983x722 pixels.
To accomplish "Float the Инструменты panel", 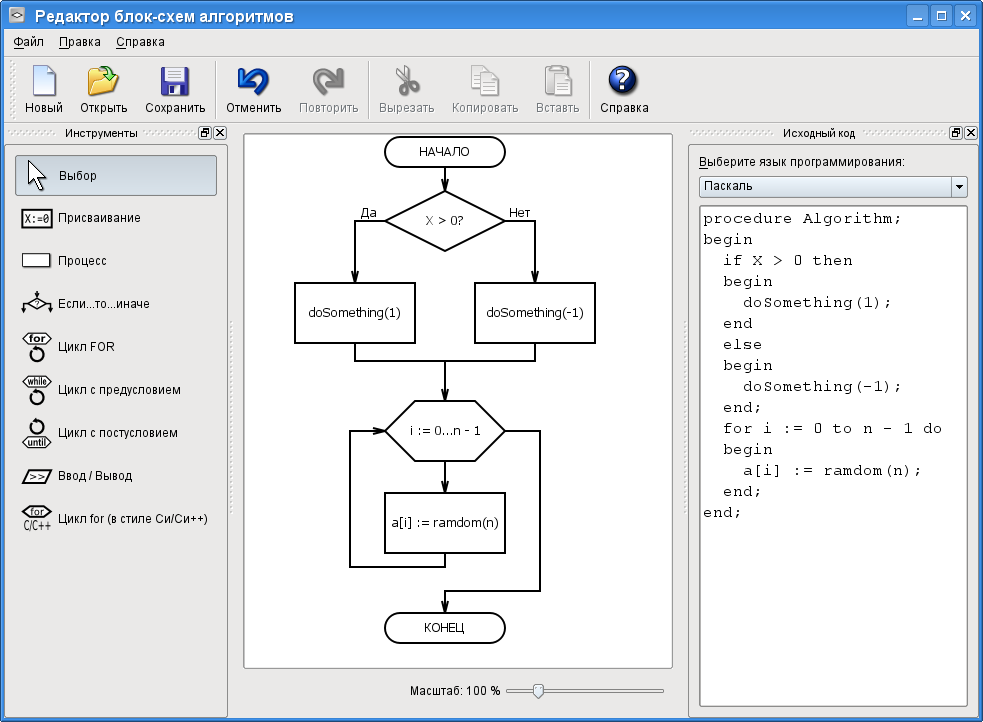I will (x=205, y=133).
